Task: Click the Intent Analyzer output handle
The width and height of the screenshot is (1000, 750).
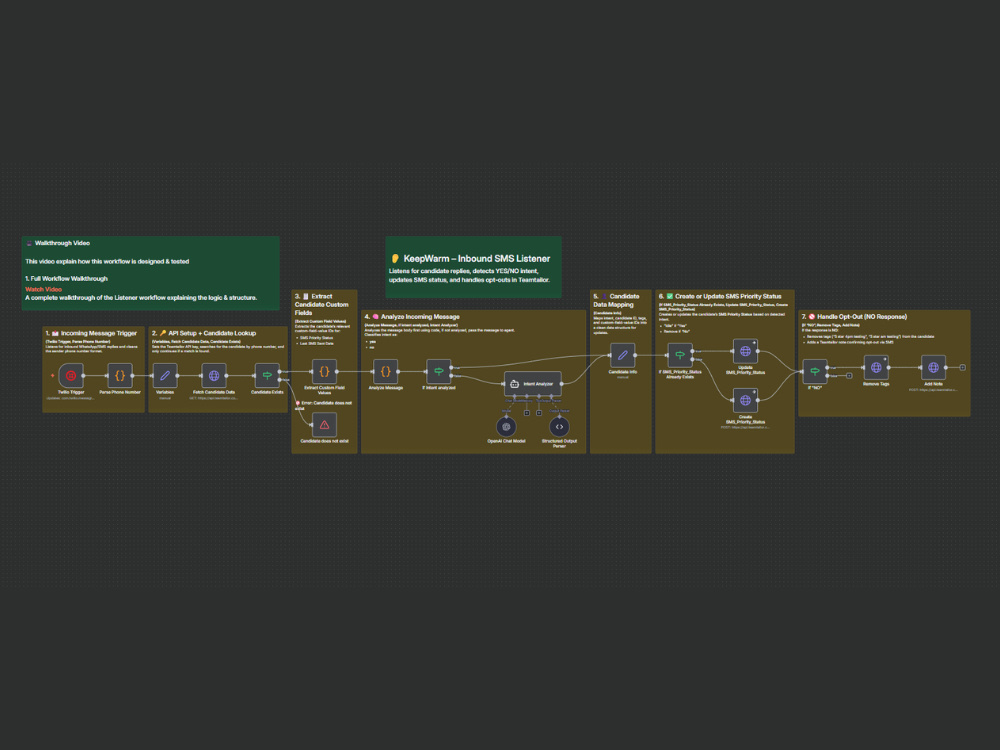Action: tap(562, 383)
